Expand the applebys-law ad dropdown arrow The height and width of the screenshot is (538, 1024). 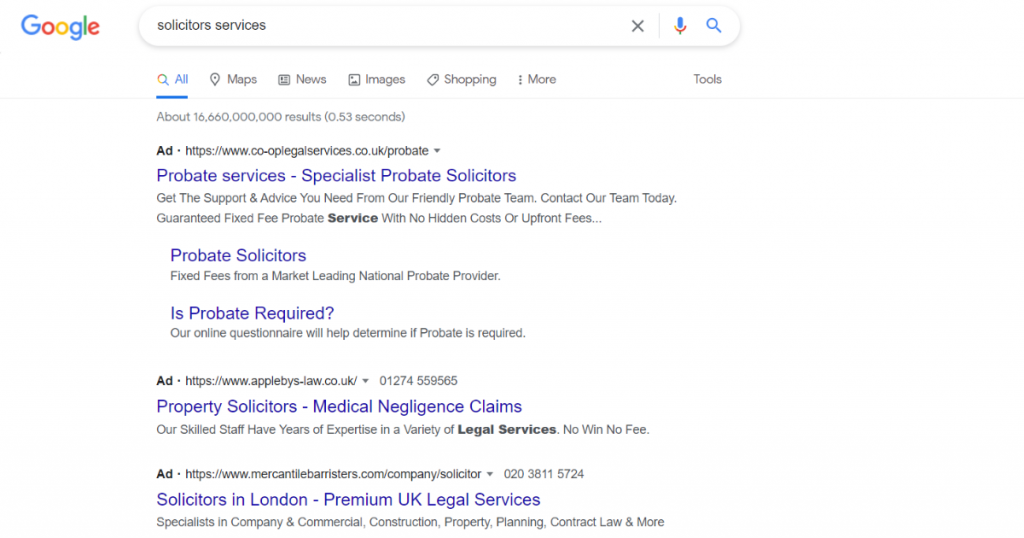pos(366,381)
